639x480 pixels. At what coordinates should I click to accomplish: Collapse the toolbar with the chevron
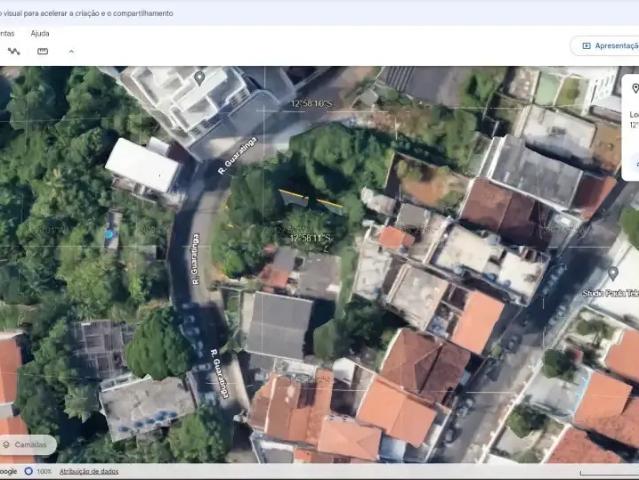[71, 51]
